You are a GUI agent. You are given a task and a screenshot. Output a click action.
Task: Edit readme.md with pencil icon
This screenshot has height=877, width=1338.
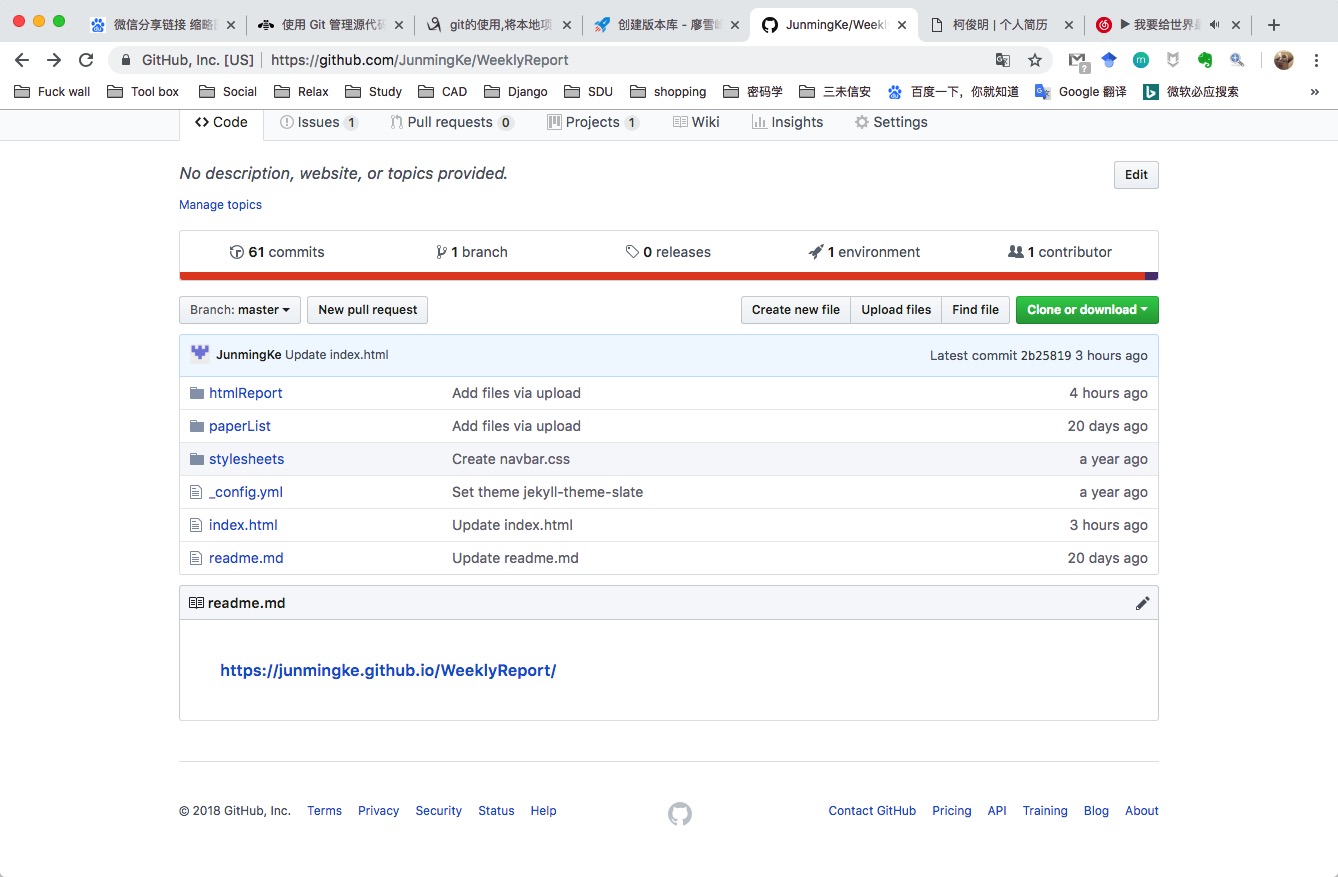pyautogui.click(x=1142, y=603)
